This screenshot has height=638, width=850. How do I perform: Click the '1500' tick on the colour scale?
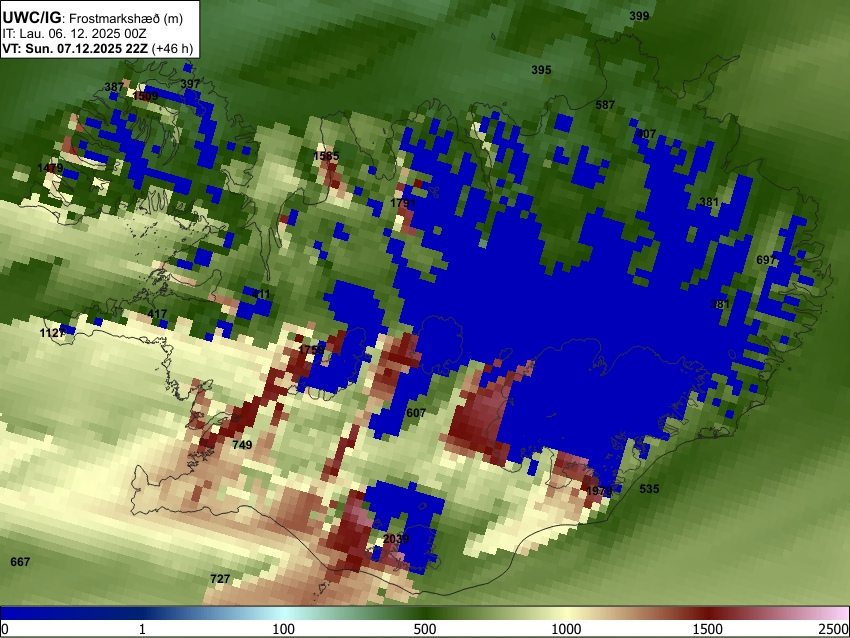[x=708, y=629]
